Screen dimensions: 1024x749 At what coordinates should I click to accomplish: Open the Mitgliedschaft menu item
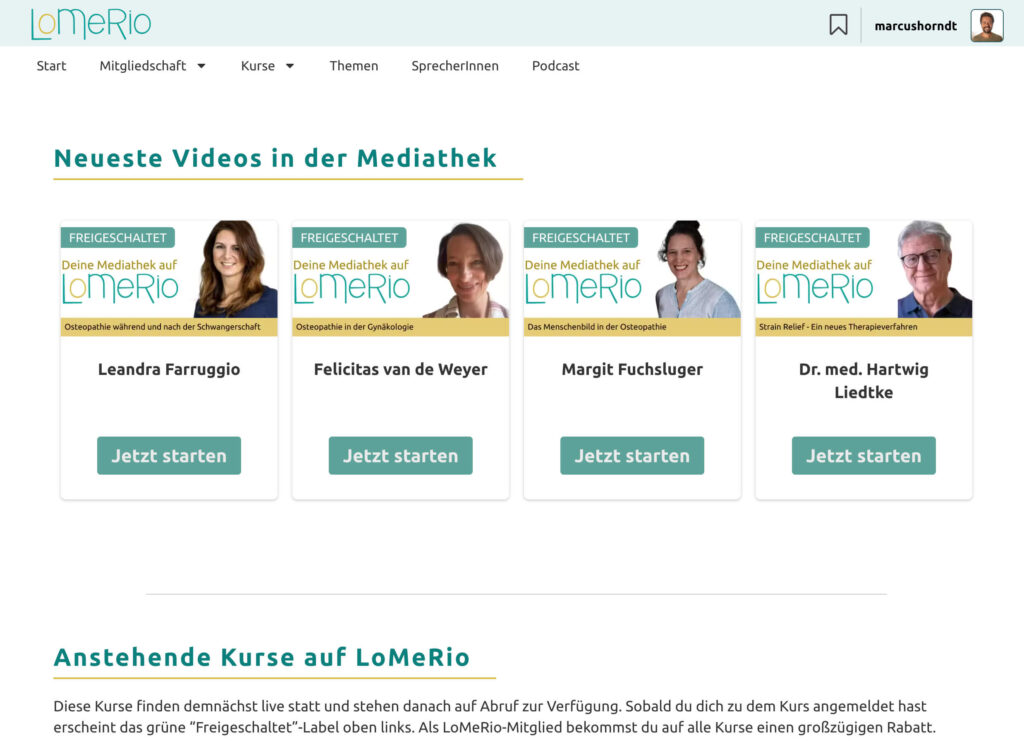(142, 66)
